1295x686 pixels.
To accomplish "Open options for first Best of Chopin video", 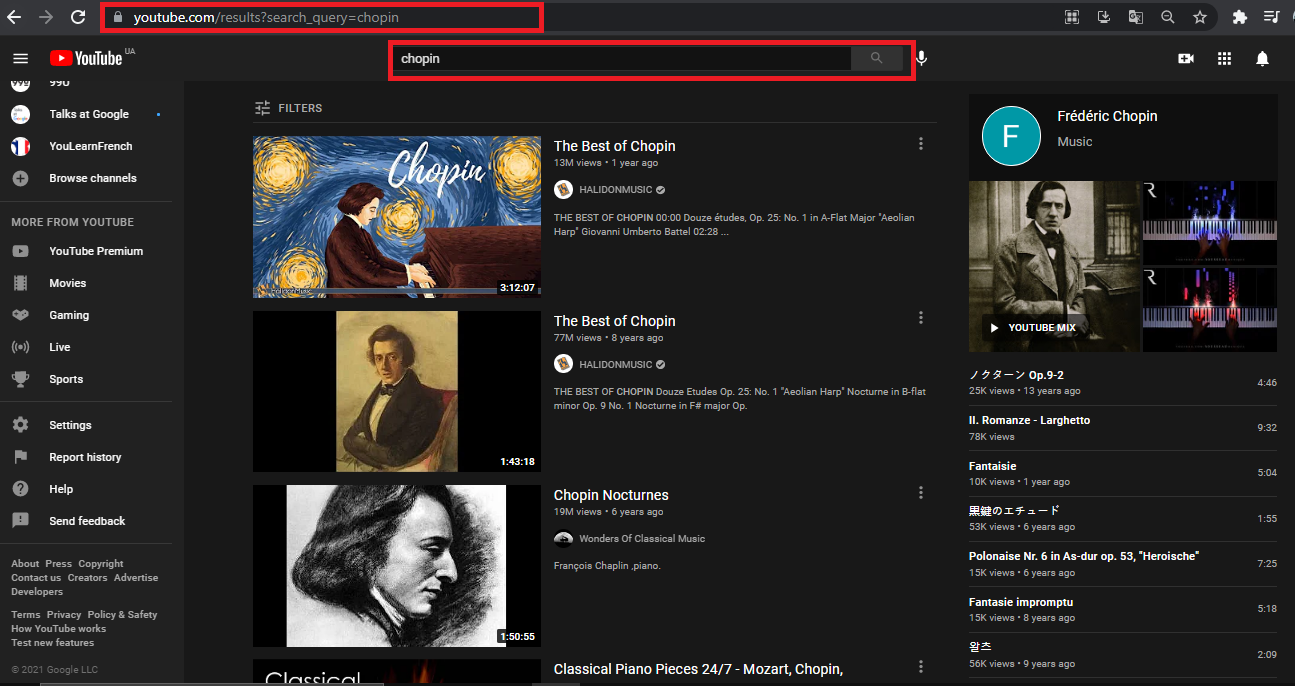I will click(x=921, y=144).
